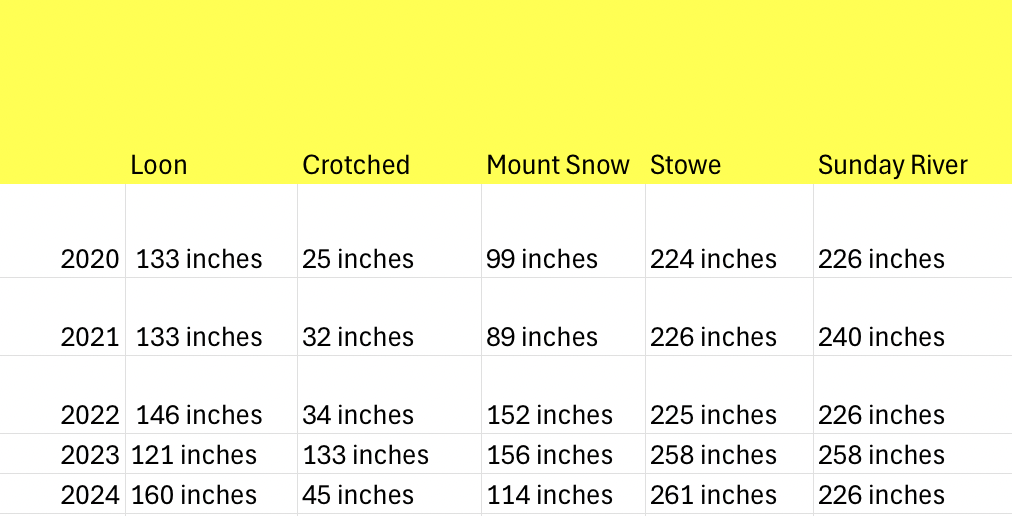Click the 2024 year cell
Viewport: 1012px width, 516px height.
coord(90,495)
